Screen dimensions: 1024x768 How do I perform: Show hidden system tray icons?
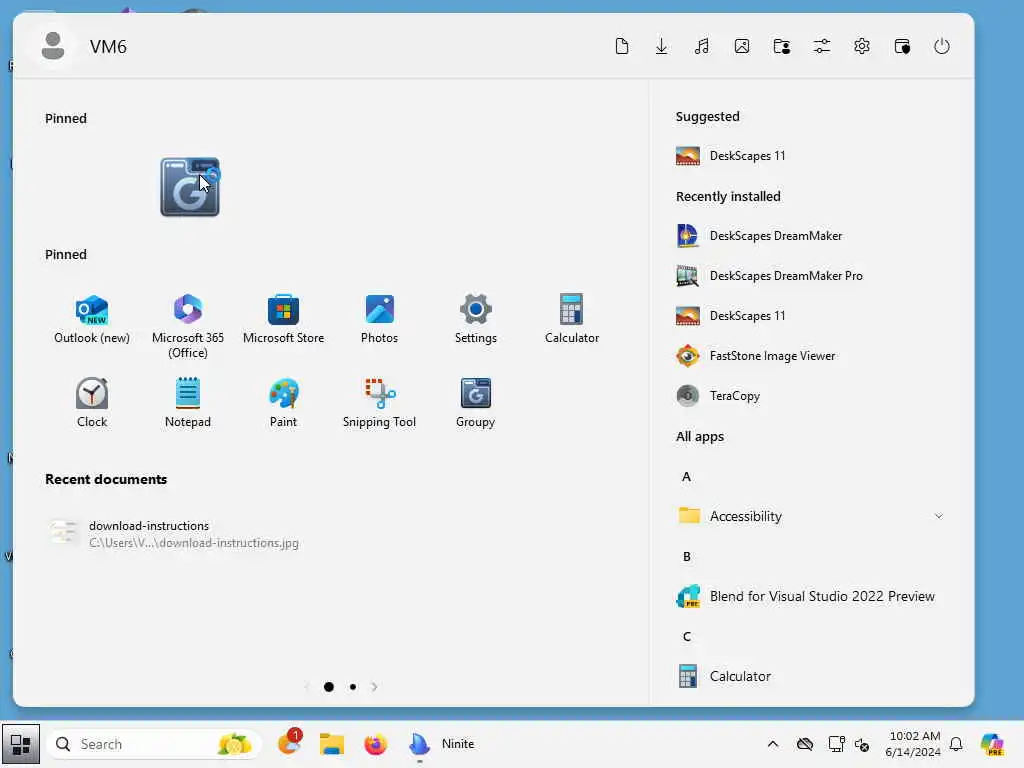pyautogui.click(x=773, y=744)
